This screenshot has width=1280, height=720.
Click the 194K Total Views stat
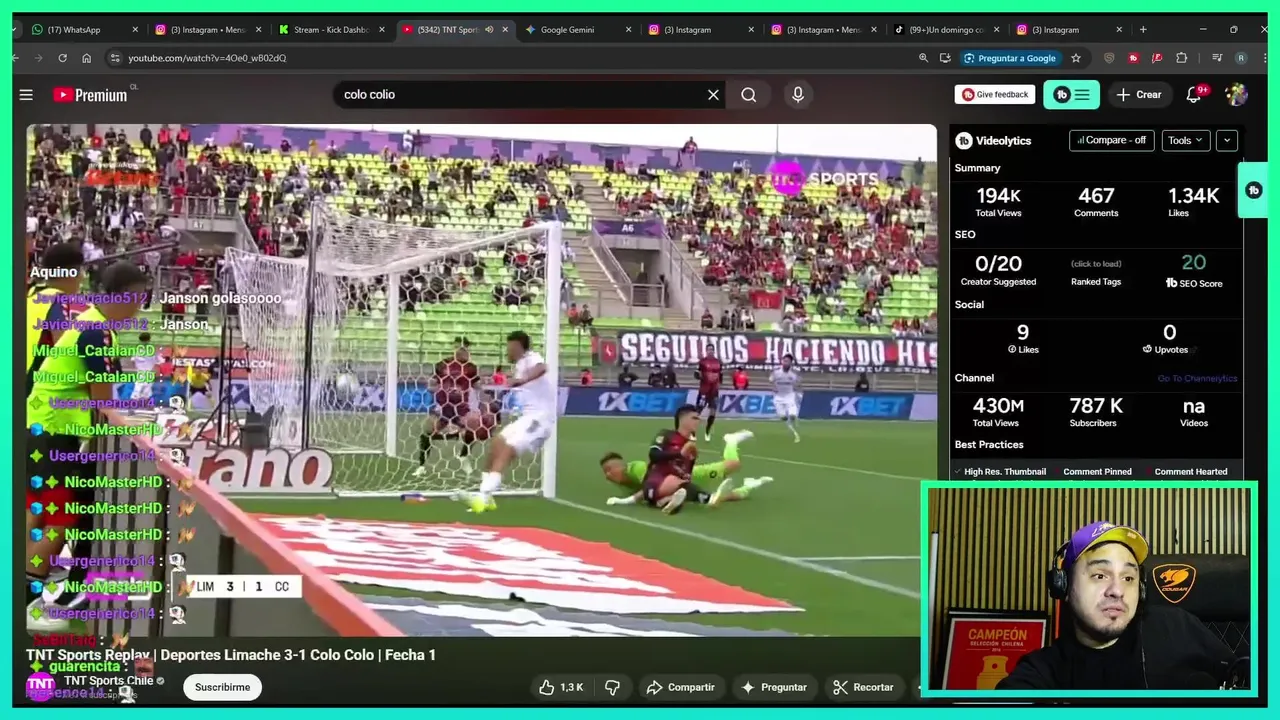click(x=998, y=201)
